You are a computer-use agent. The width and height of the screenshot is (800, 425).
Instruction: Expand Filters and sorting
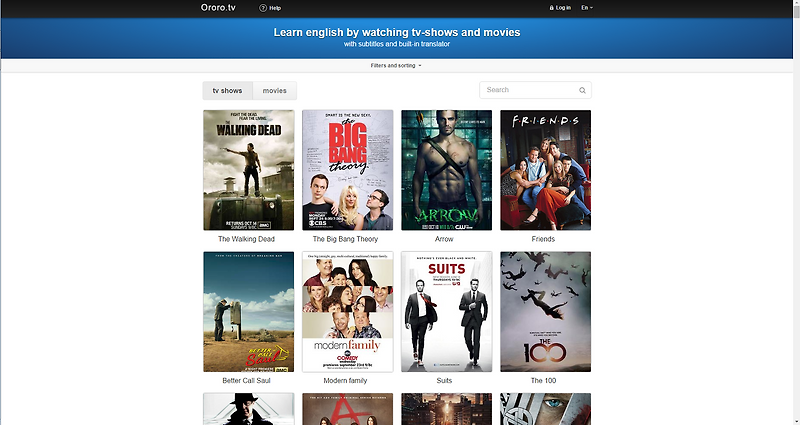396,65
